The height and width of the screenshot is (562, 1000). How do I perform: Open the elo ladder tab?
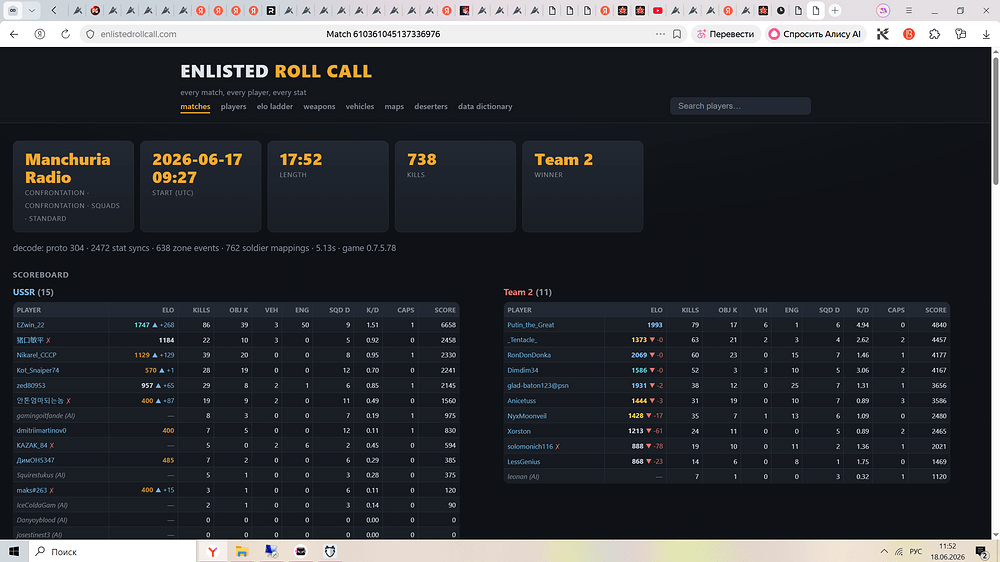click(275, 107)
